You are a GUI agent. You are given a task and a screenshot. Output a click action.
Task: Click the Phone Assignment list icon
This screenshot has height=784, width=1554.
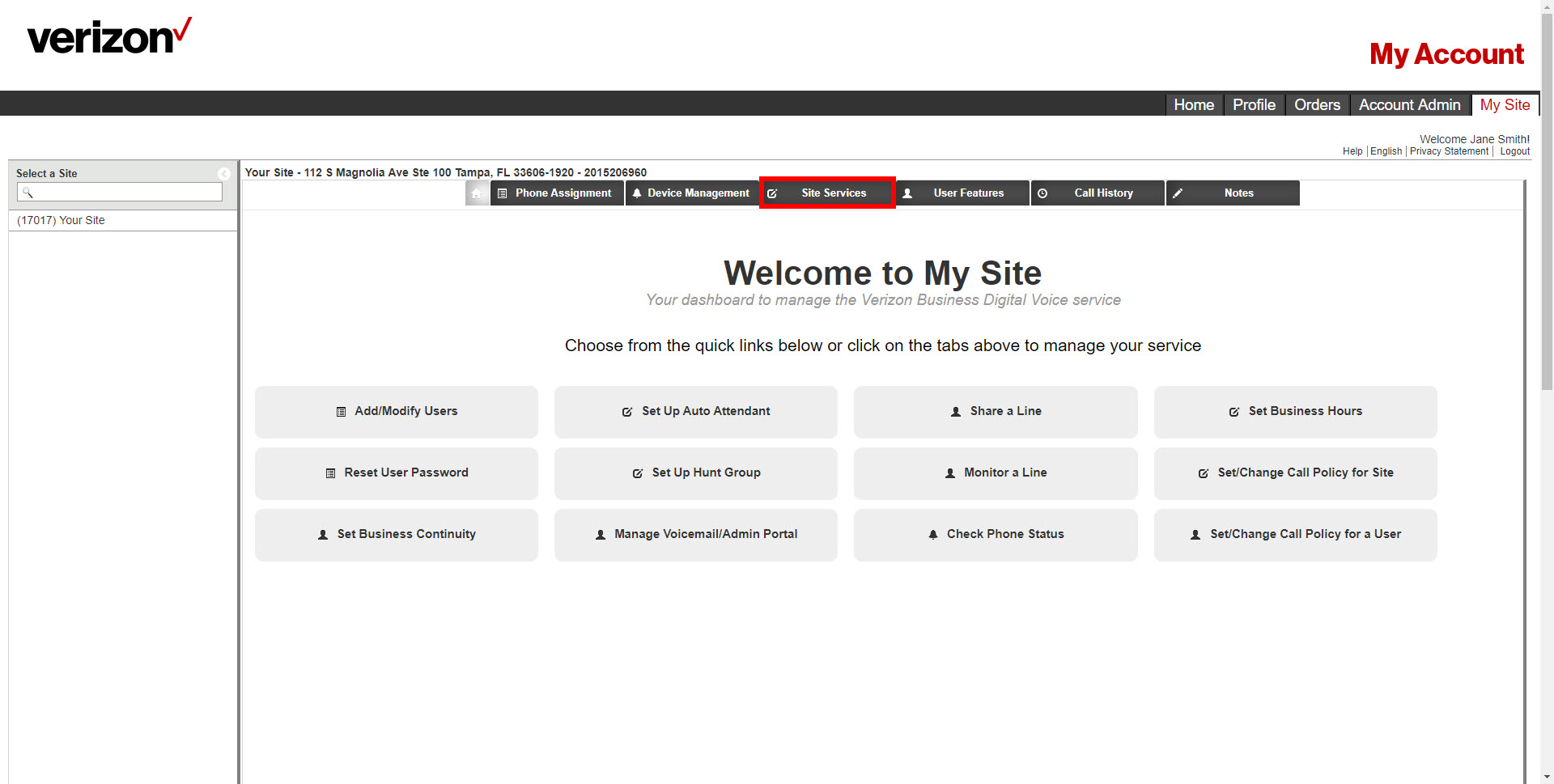tap(502, 193)
